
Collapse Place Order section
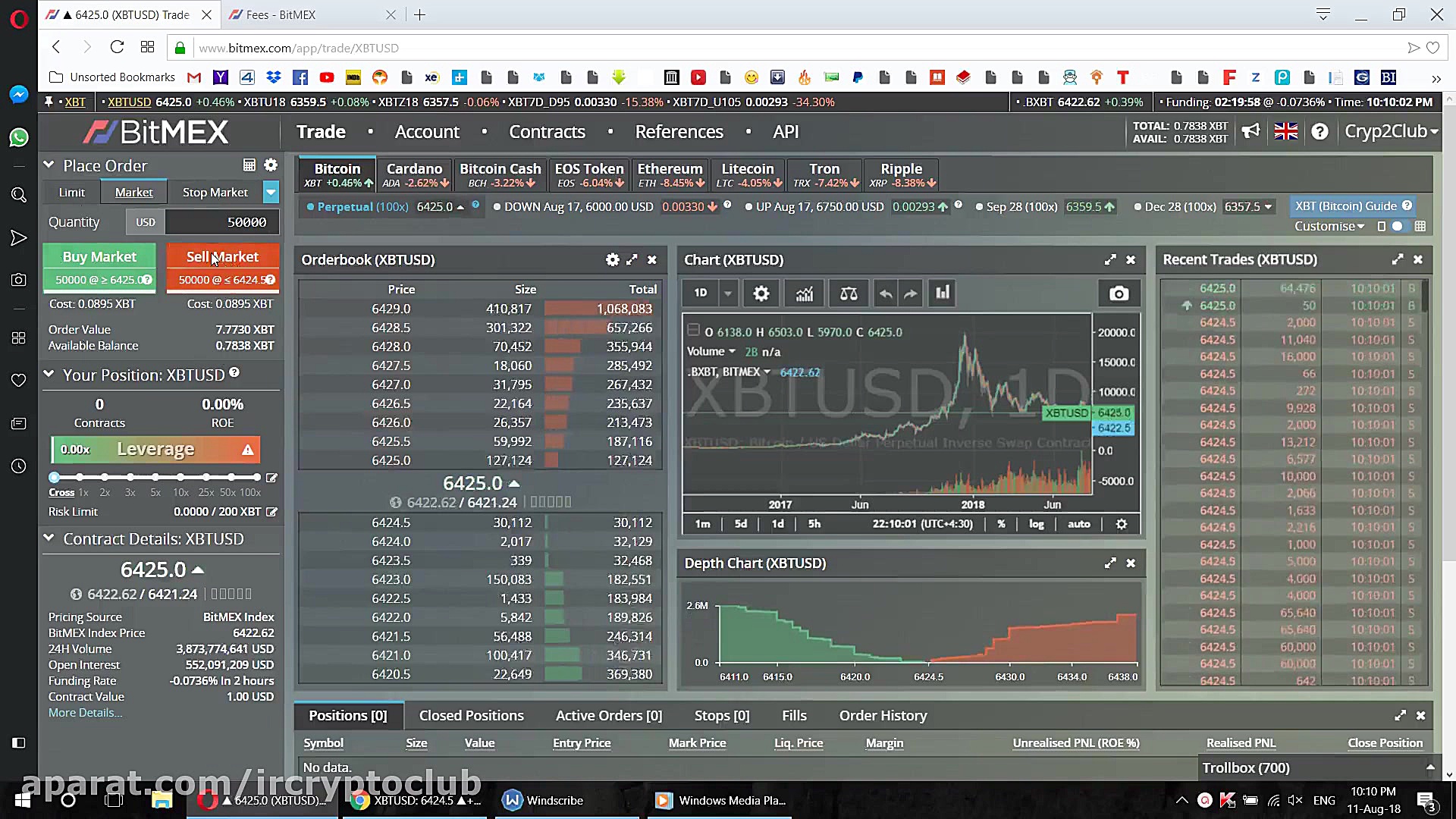49,165
